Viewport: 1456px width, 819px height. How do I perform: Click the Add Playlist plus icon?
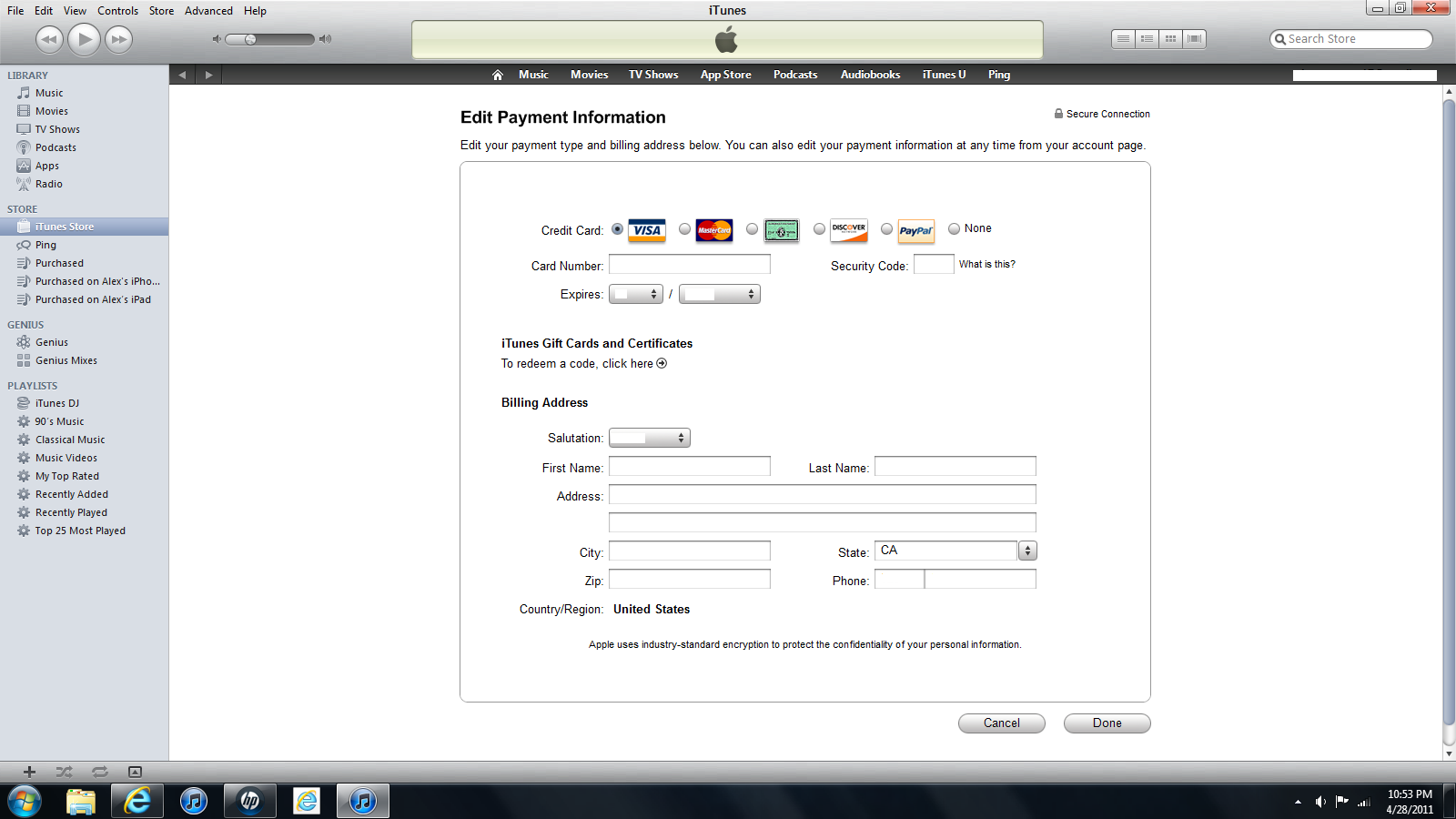[29, 772]
